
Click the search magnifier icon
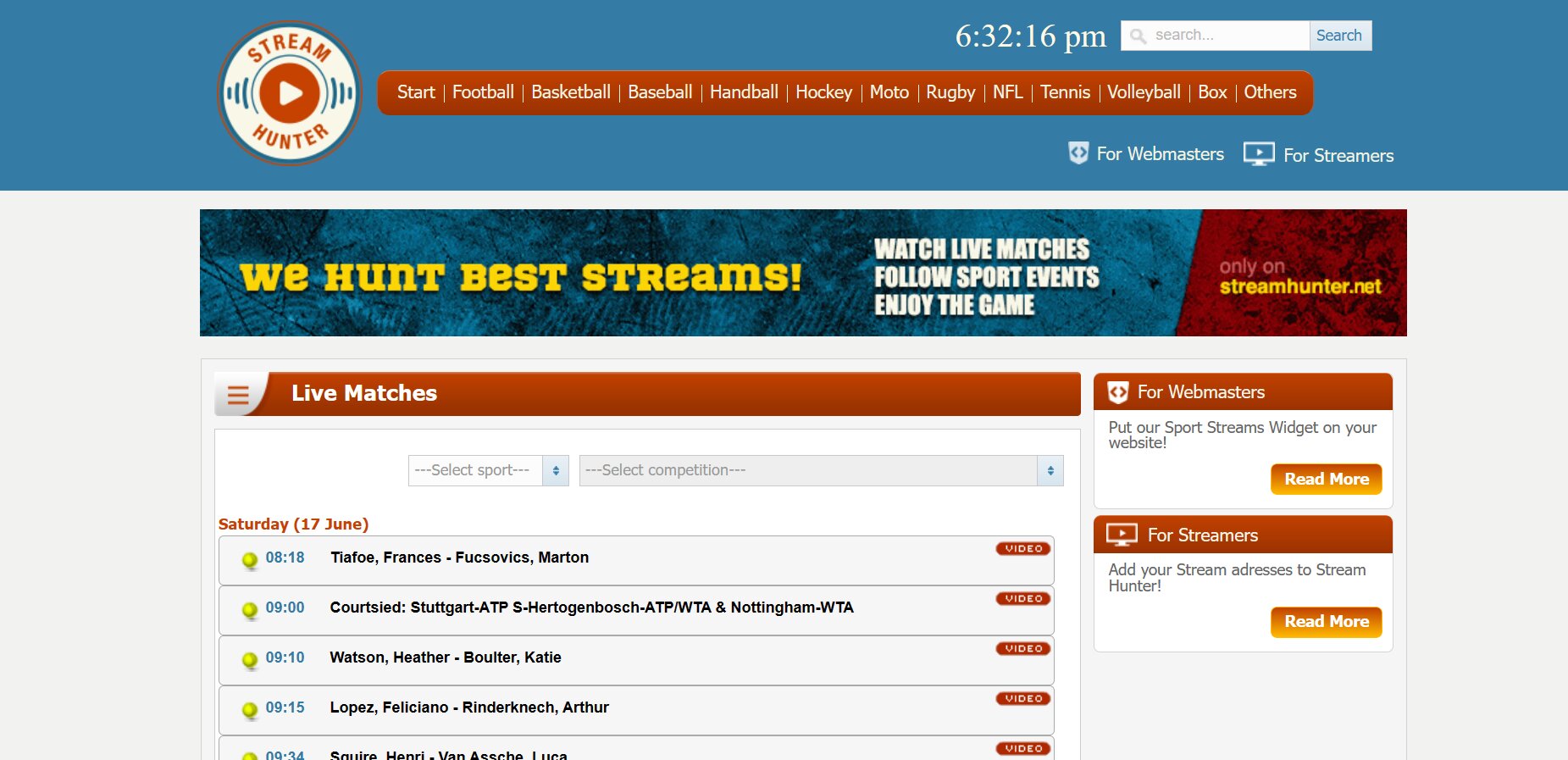pos(1138,36)
